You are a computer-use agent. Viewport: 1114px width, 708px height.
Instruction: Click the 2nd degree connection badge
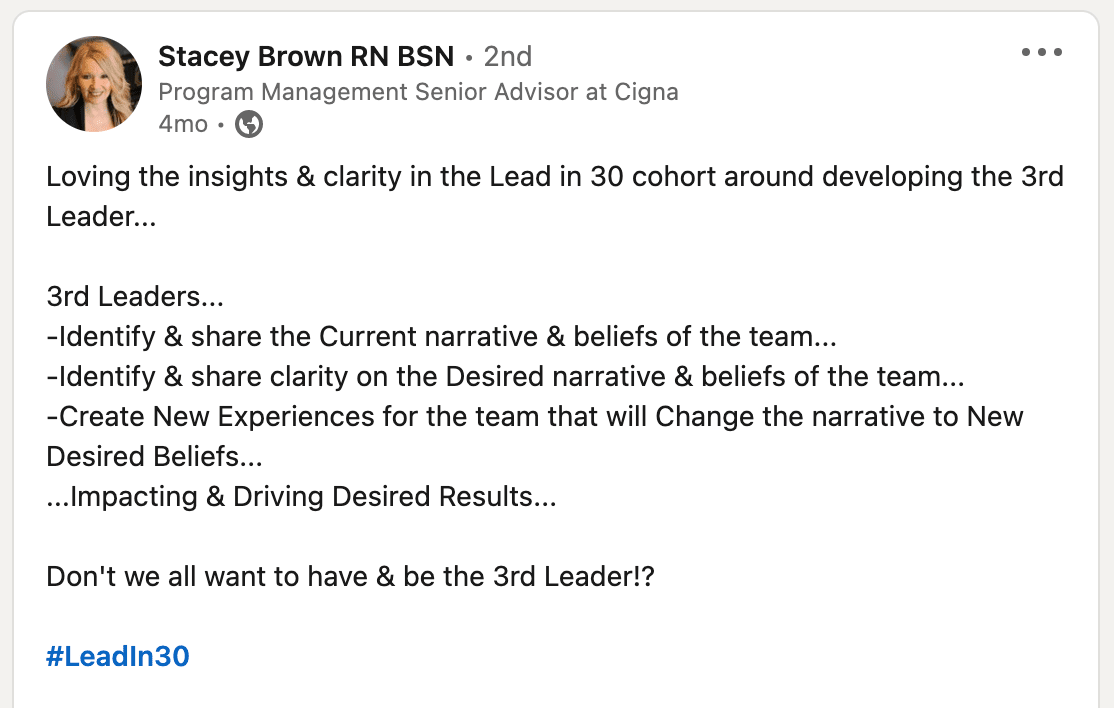507,56
